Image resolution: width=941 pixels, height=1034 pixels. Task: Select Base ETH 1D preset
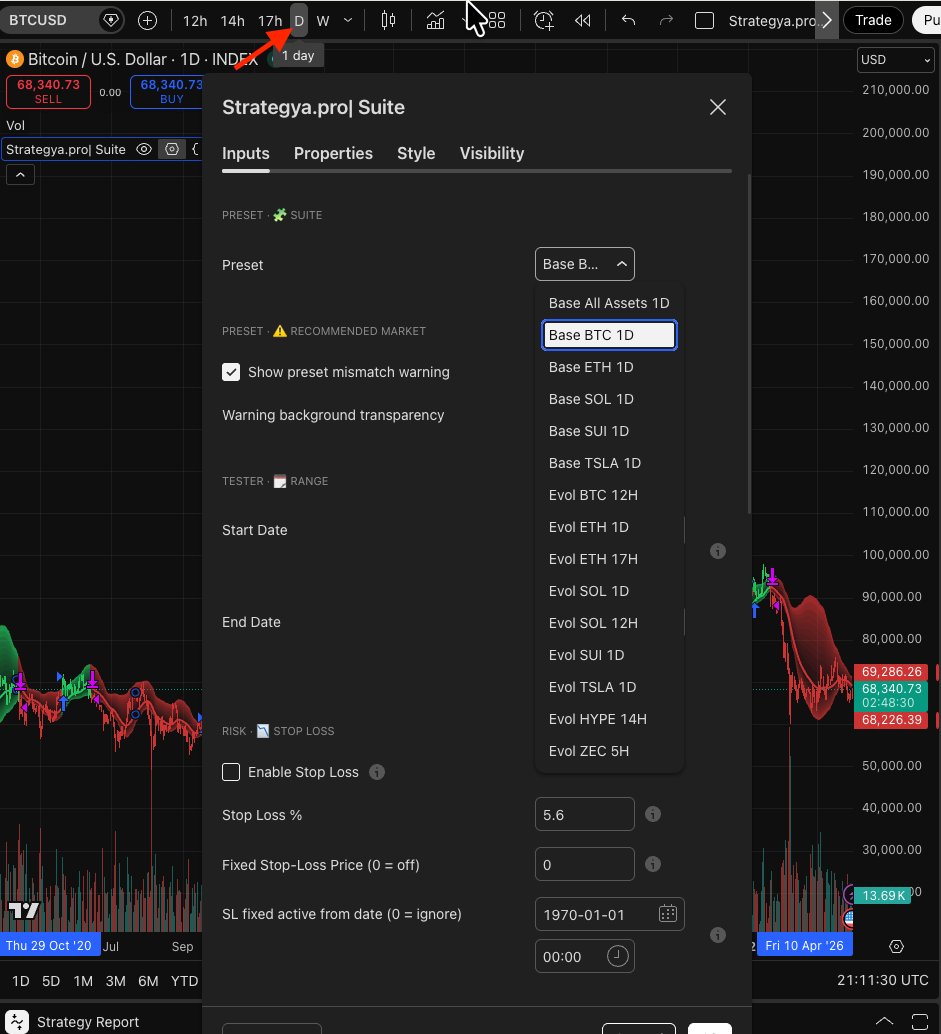[609, 367]
